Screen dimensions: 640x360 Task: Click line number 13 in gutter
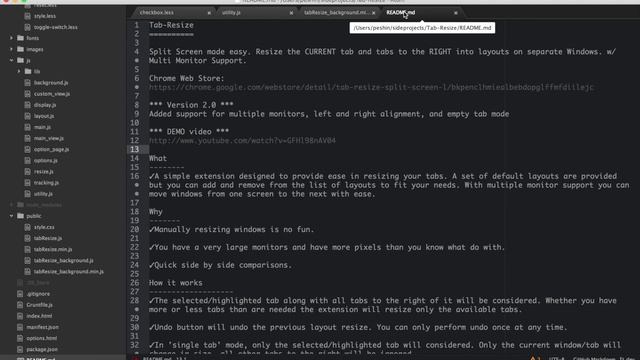pos(135,149)
